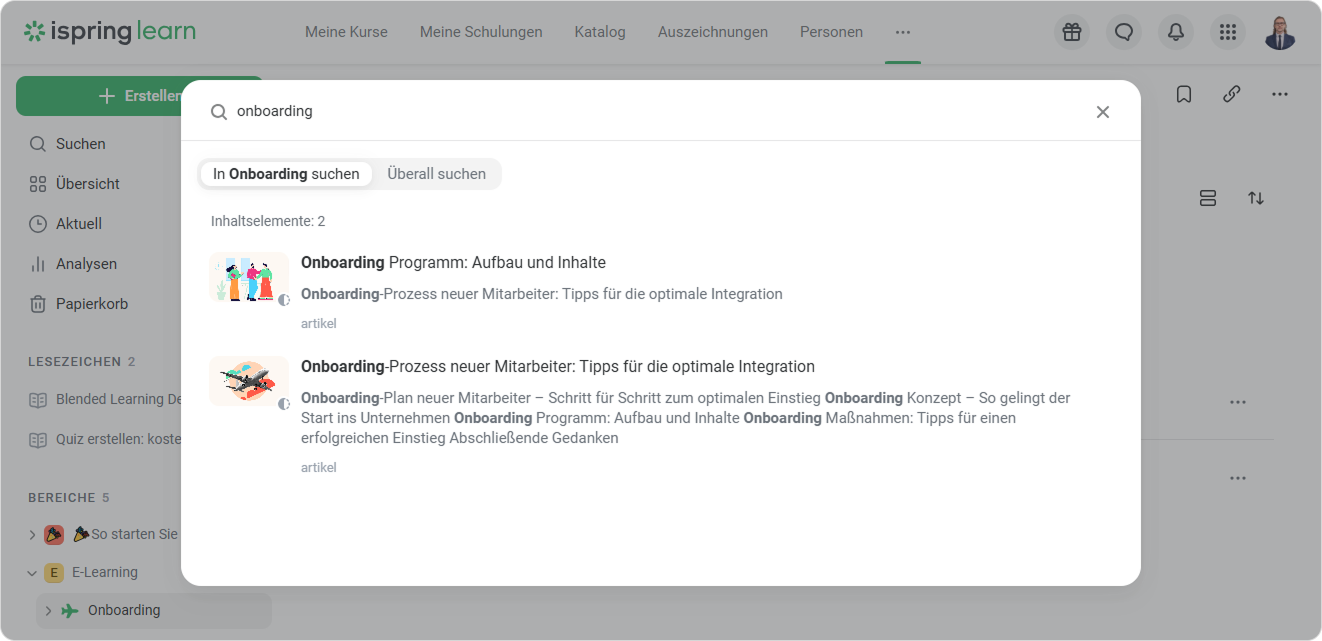1322x641 pixels.
Task: Open the gift box icon in header
Action: coord(1072,32)
